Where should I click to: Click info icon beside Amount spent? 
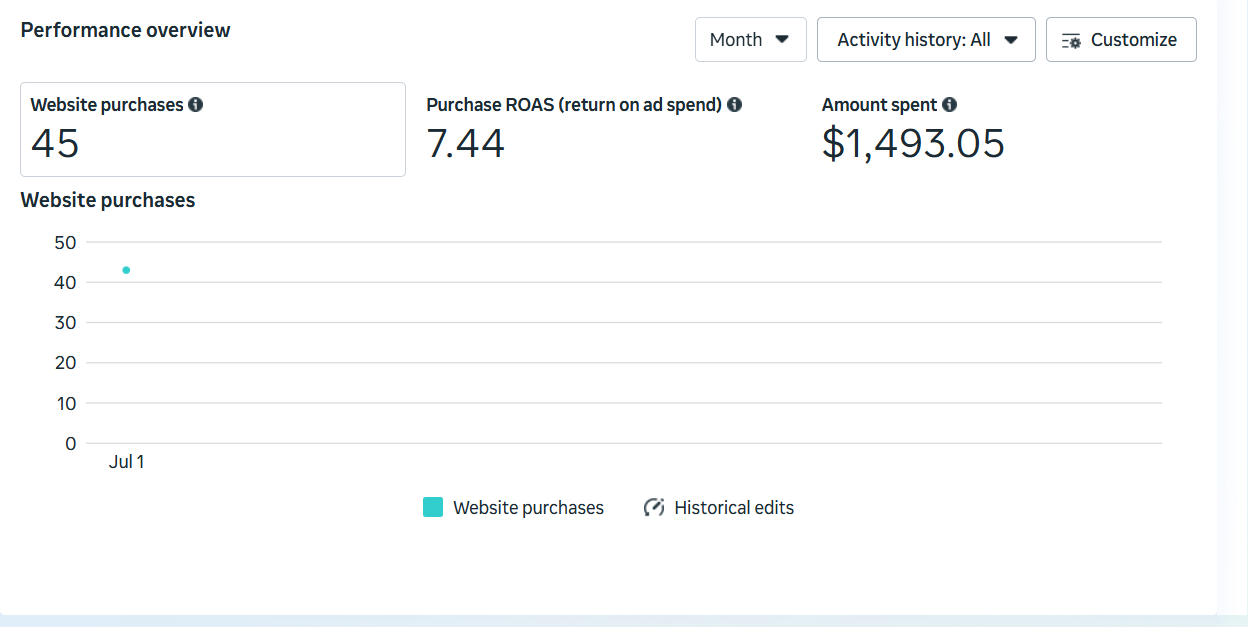(x=949, y=104)
